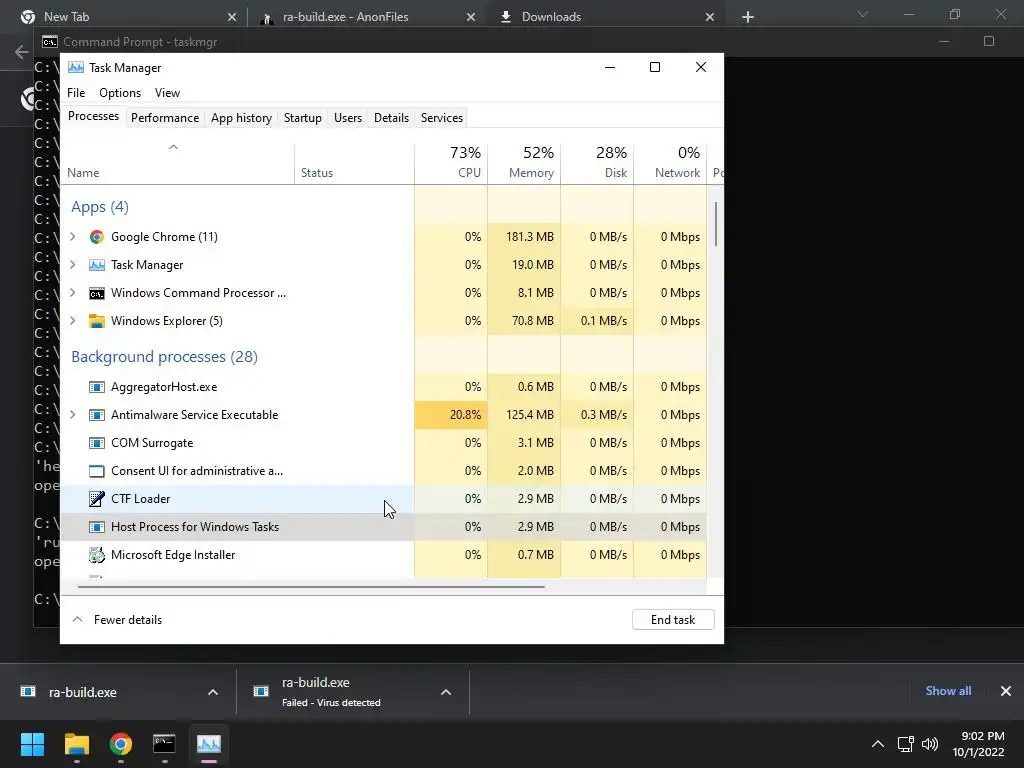Collapse view with Fewer details chevron
1024x768 pixels.
pos(77,620)
